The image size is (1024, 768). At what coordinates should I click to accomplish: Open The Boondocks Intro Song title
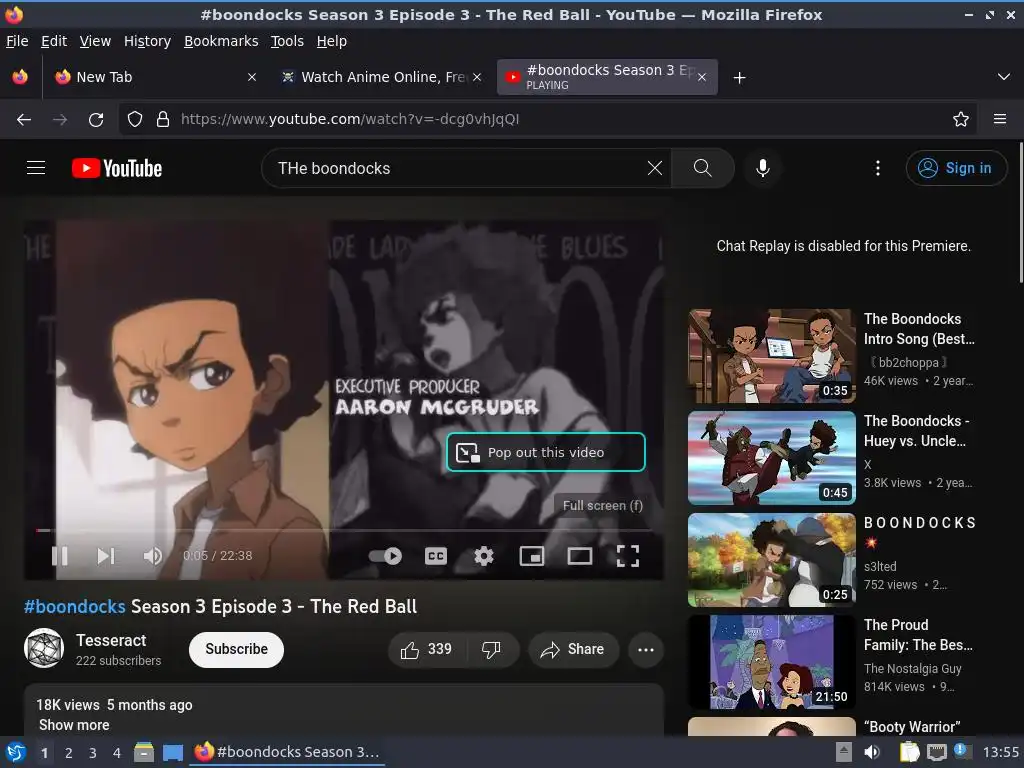click(x=920, y=329)
